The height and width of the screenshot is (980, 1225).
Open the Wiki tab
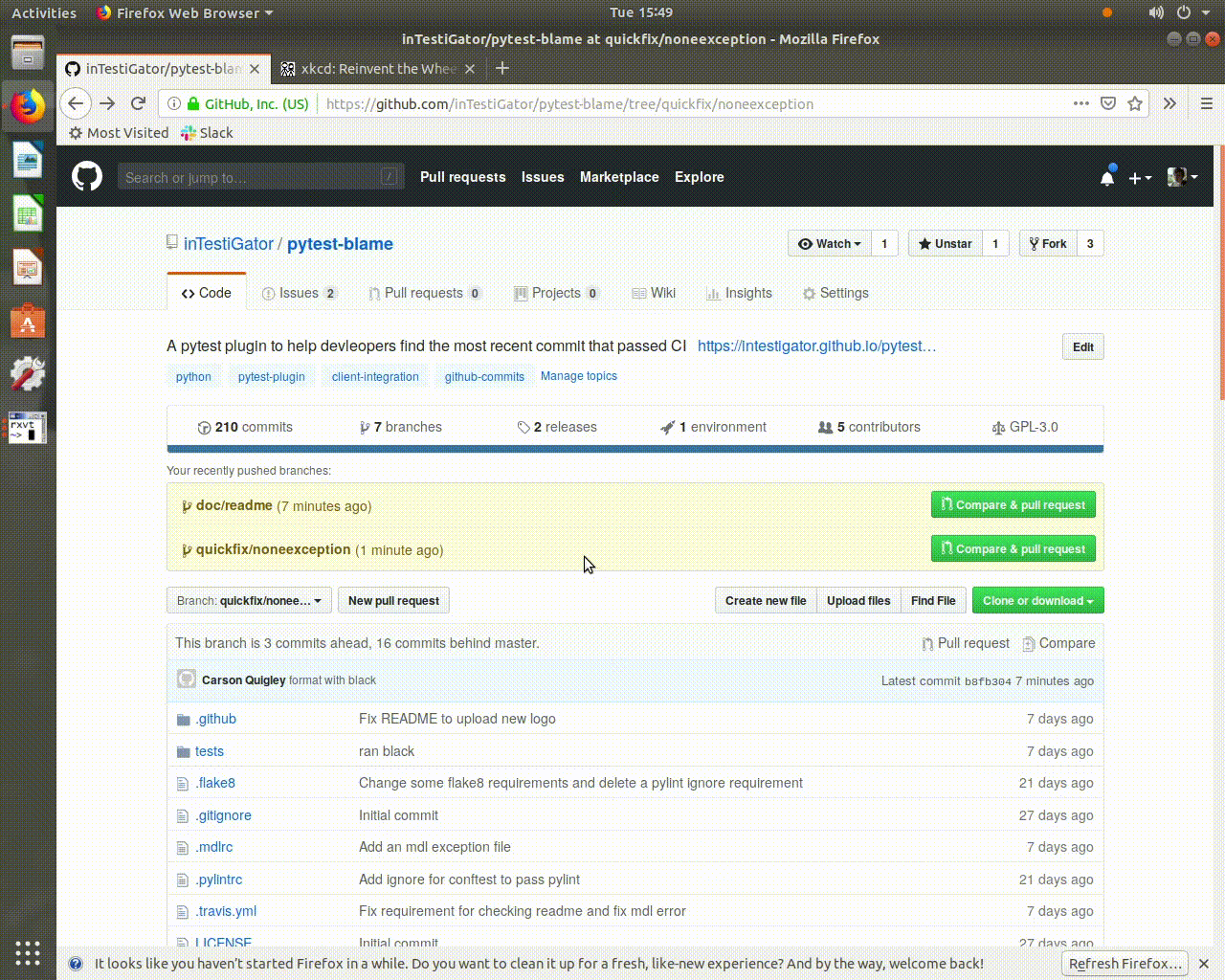coord(654,293)
